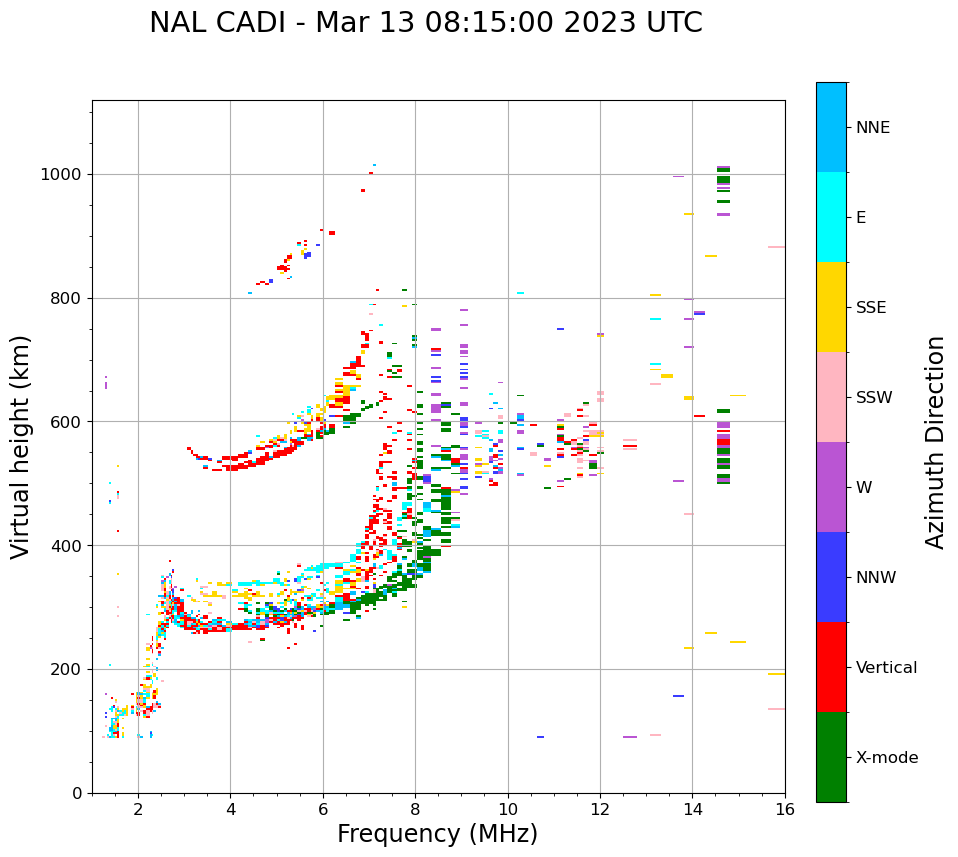Image resolution: width=958 pixels, height=857 pixels.
Task: Click the NNE light-blue colorbar segment
Action: (831, 127)
